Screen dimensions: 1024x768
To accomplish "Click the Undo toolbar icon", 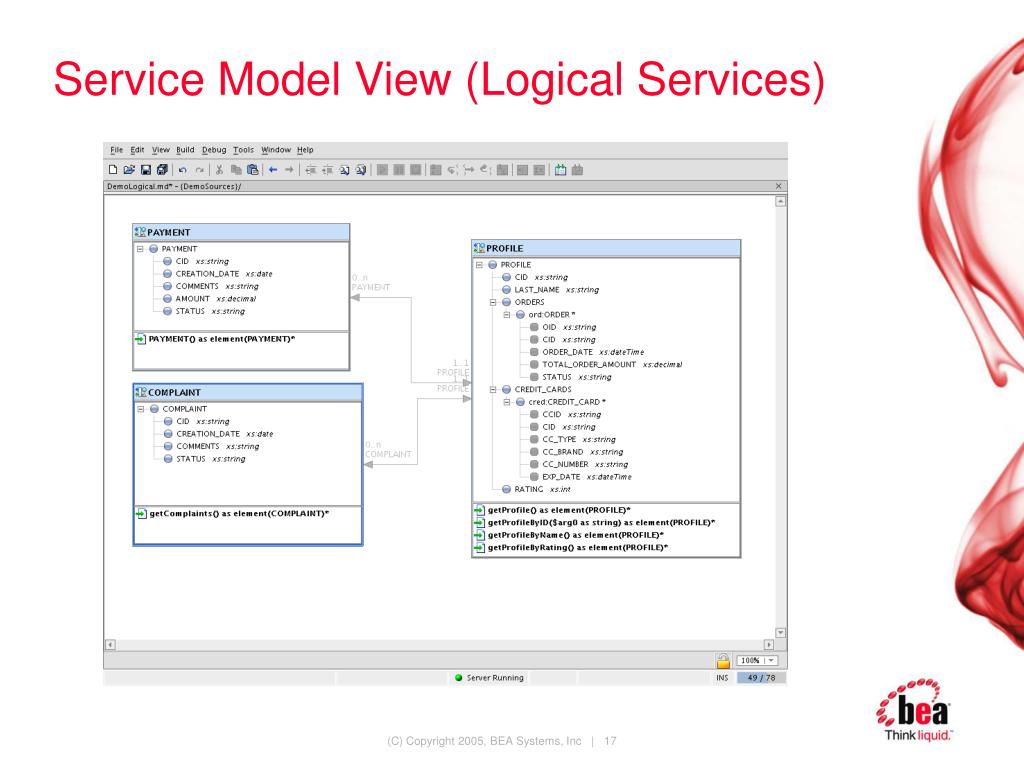I will (183, 170).
